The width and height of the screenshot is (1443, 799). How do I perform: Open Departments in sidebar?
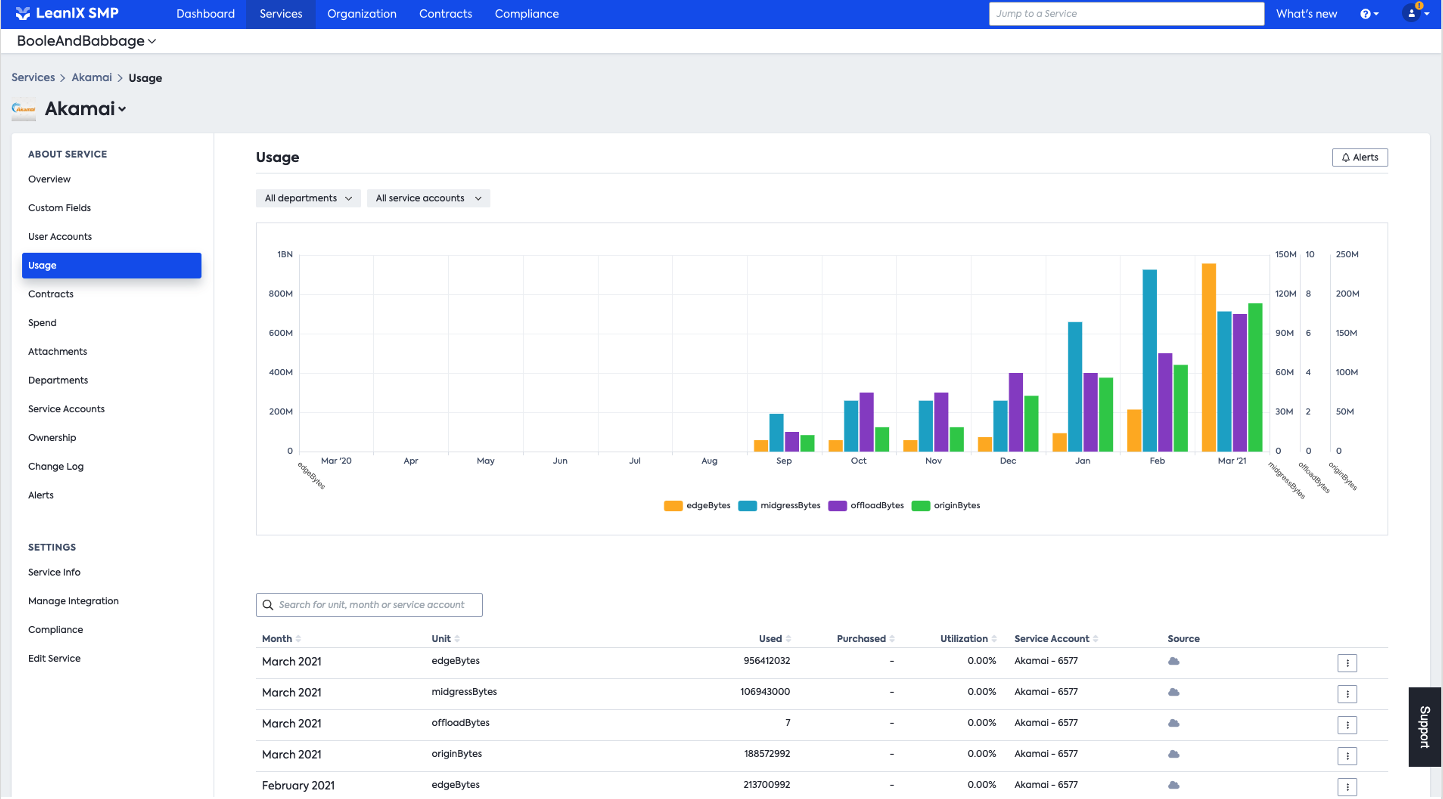58,380
